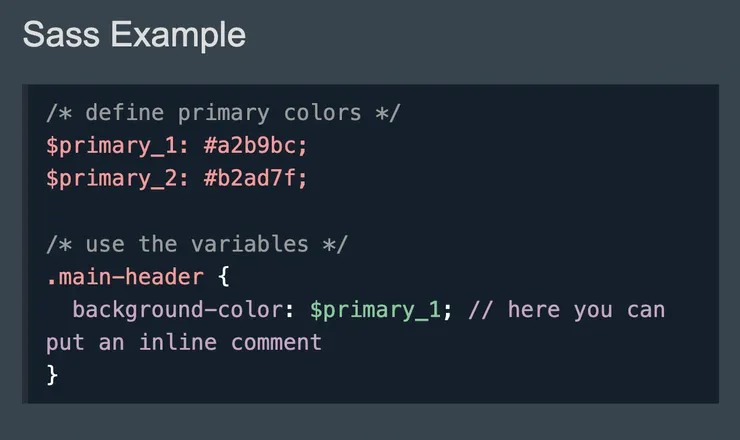Click the "define primary colors" comment line
740x440 pixels.
tap(223, 112)
